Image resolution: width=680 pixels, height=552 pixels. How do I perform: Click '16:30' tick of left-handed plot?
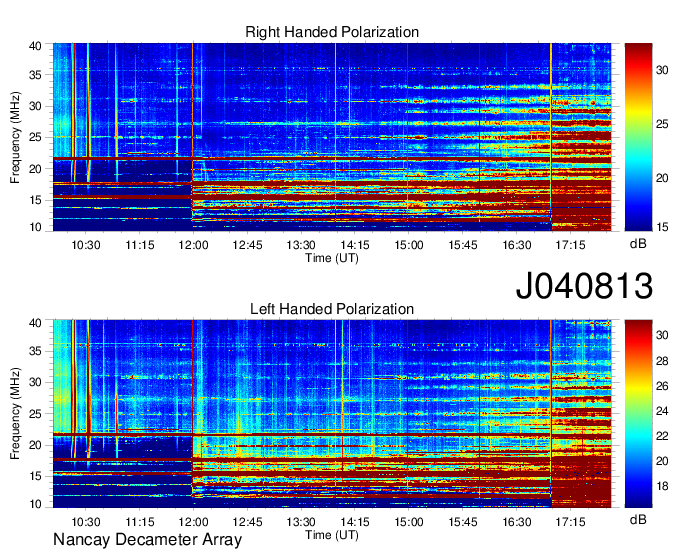(517, 522)
